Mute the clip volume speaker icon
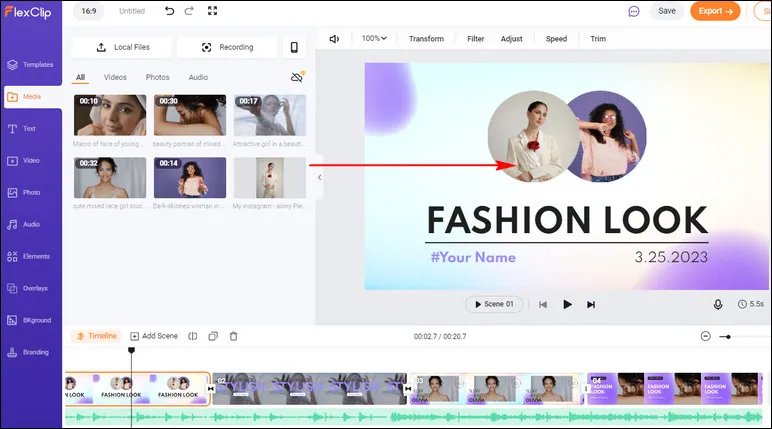The image size is (772, 429). pos(334,39)
